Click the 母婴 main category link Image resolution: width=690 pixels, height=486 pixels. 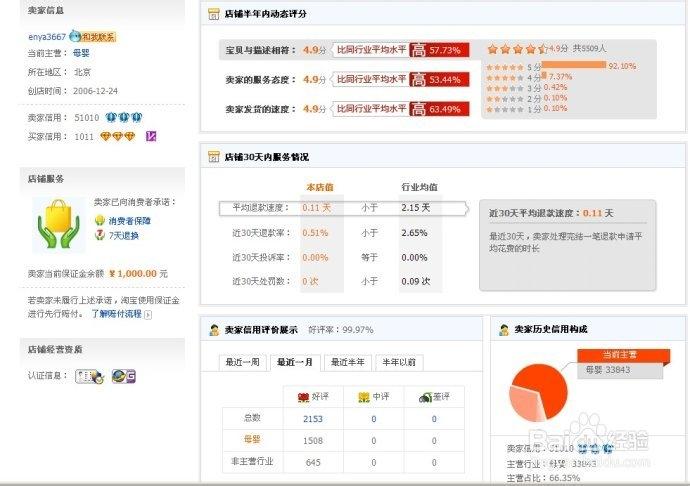(81, 53)
